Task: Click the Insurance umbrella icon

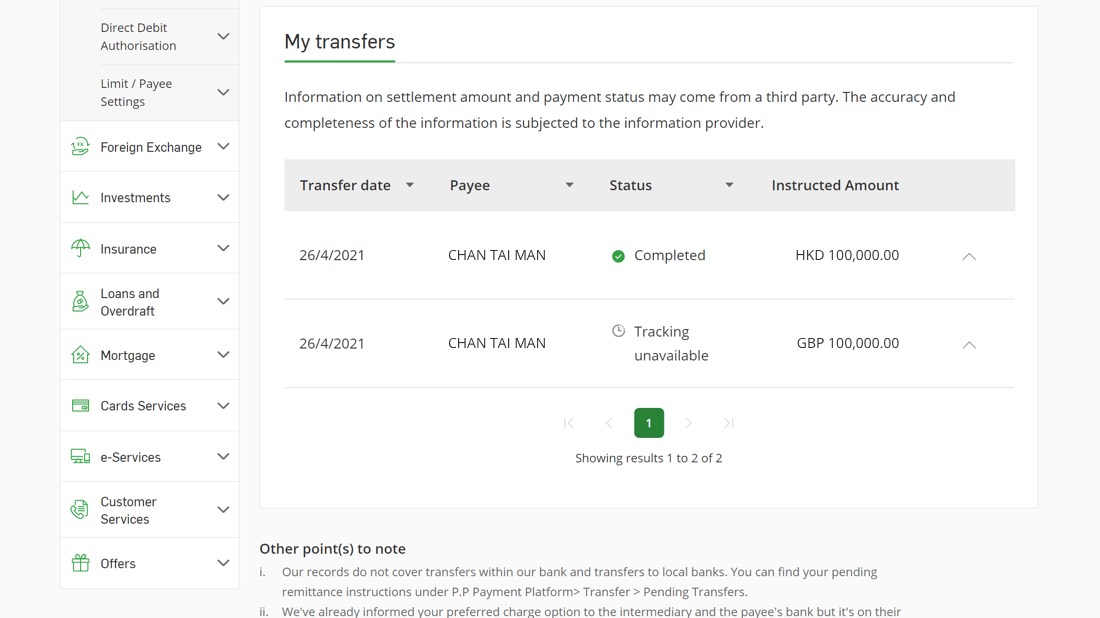Action: coord(81,248)
